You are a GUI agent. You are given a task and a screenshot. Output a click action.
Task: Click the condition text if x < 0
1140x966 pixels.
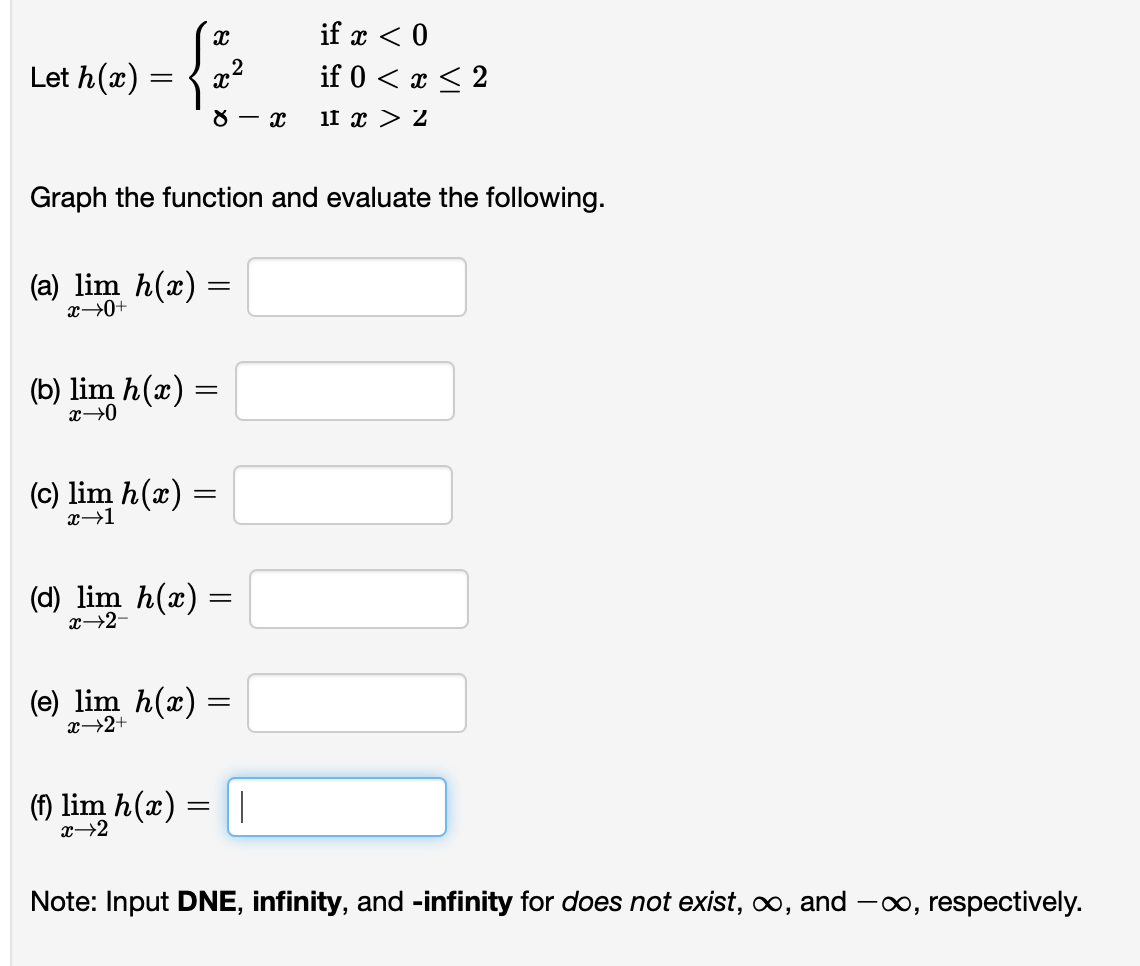[x=372, y=35]
